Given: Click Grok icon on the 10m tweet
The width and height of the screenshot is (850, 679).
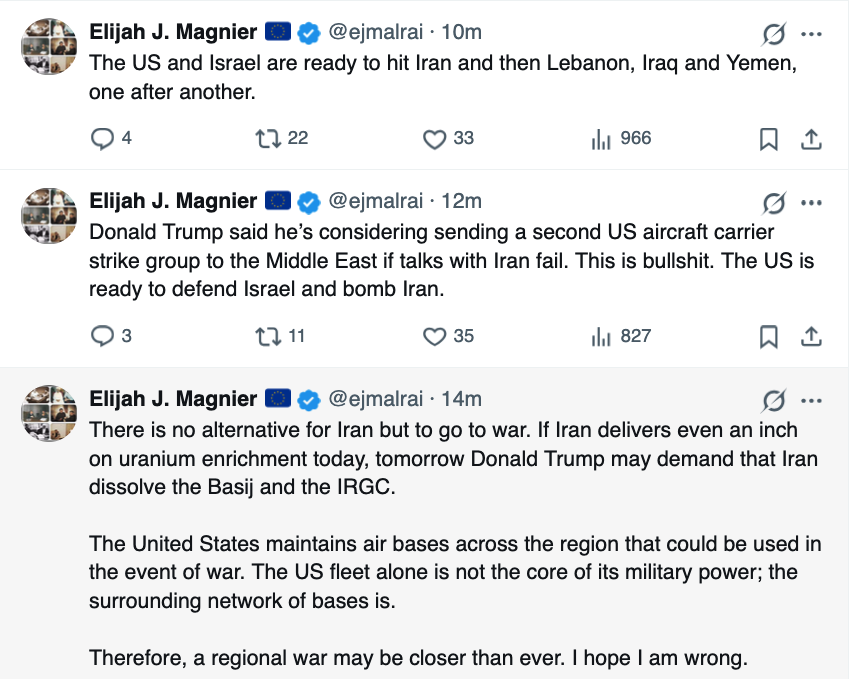Looking at the screenshot, I should tap(774, 34).
